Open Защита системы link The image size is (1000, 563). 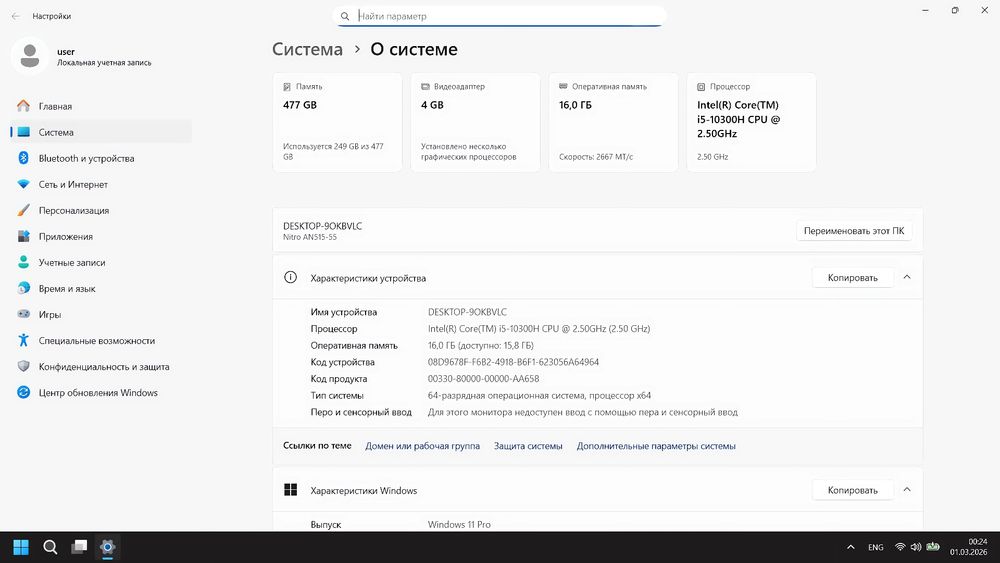pyautogui.click(x=528, y=446)
